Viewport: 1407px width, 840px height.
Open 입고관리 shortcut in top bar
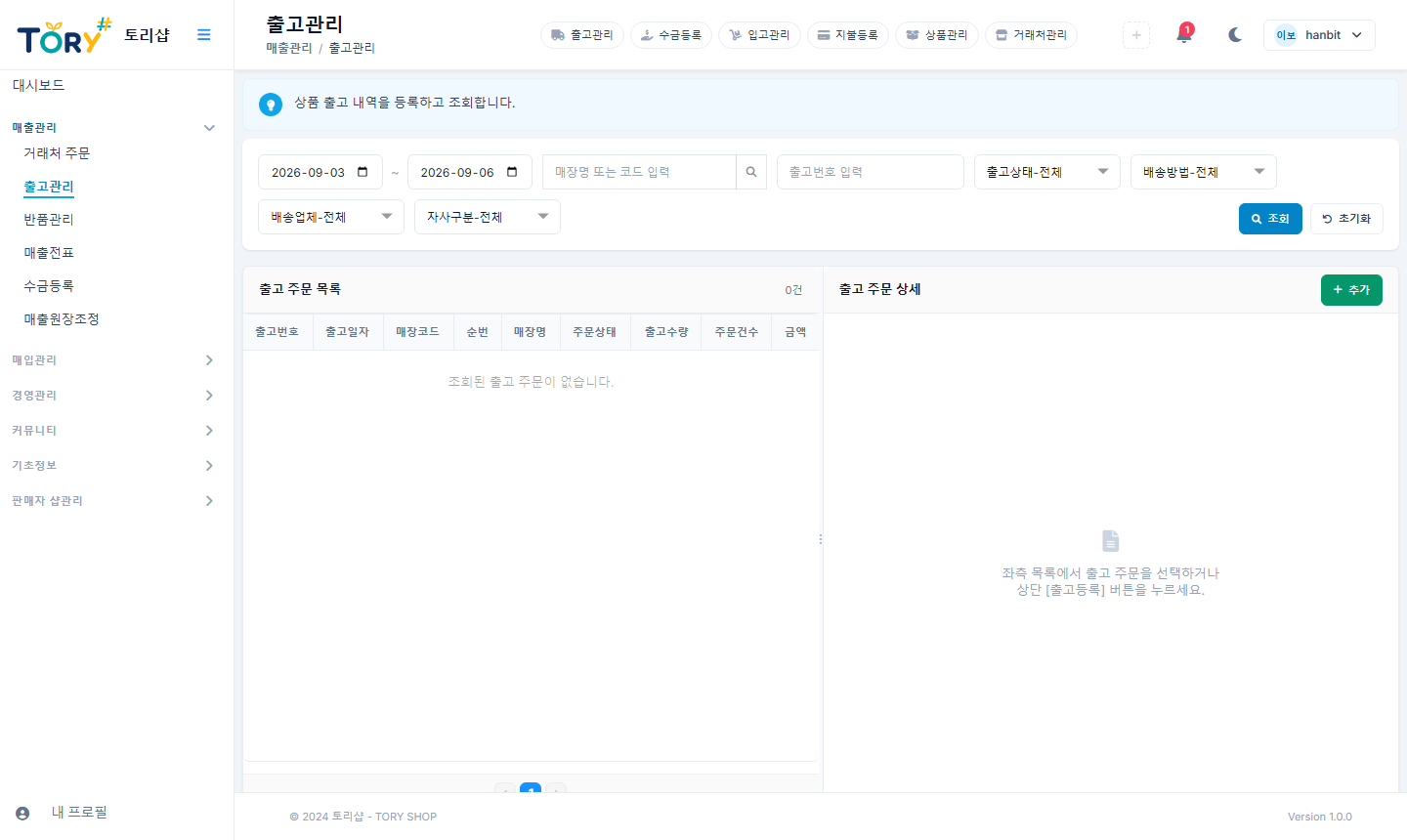tap(759, 35)
